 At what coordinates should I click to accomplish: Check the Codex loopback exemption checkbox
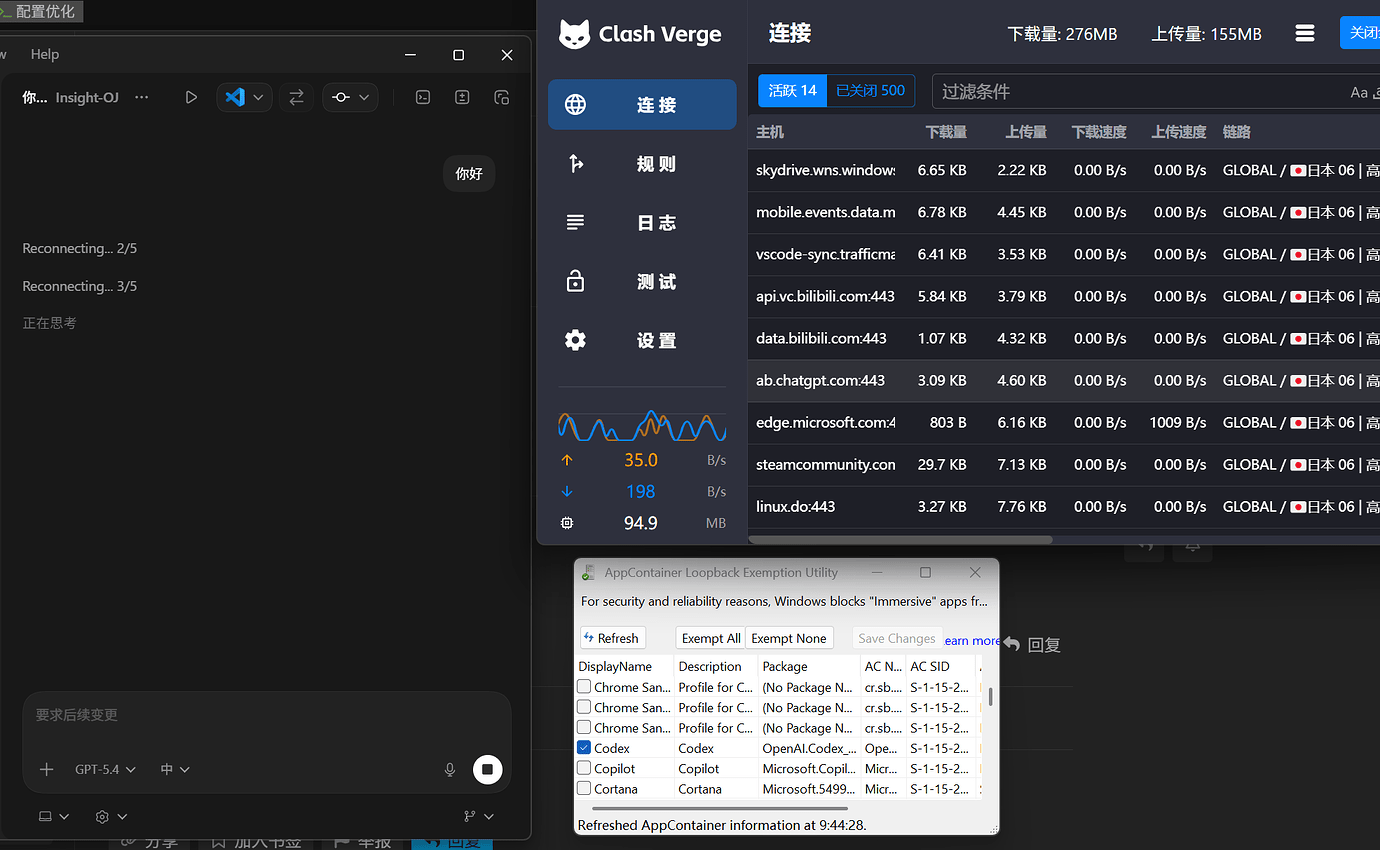coord(584,748)
